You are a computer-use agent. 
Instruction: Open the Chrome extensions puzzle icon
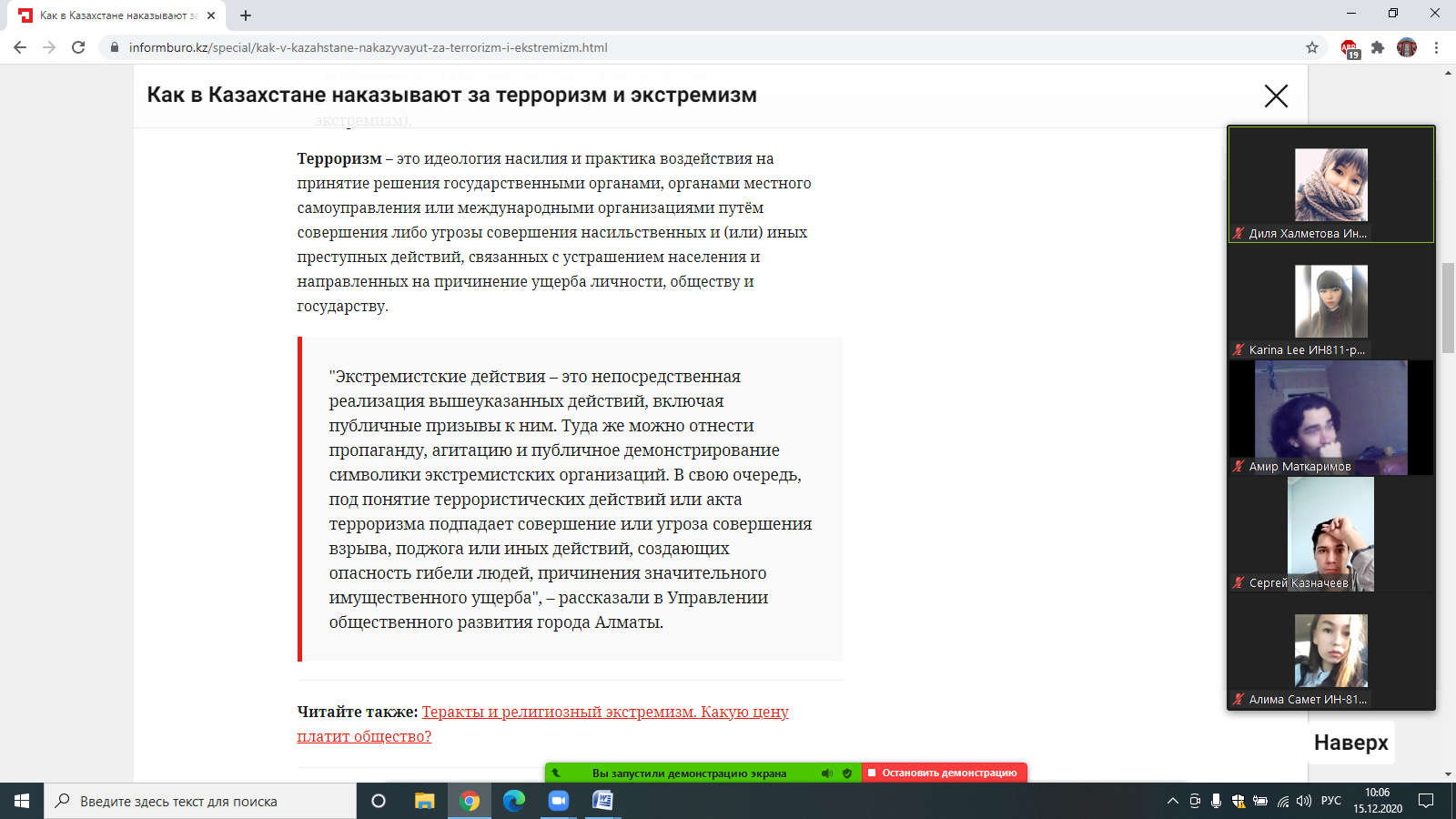(1378, 47)
